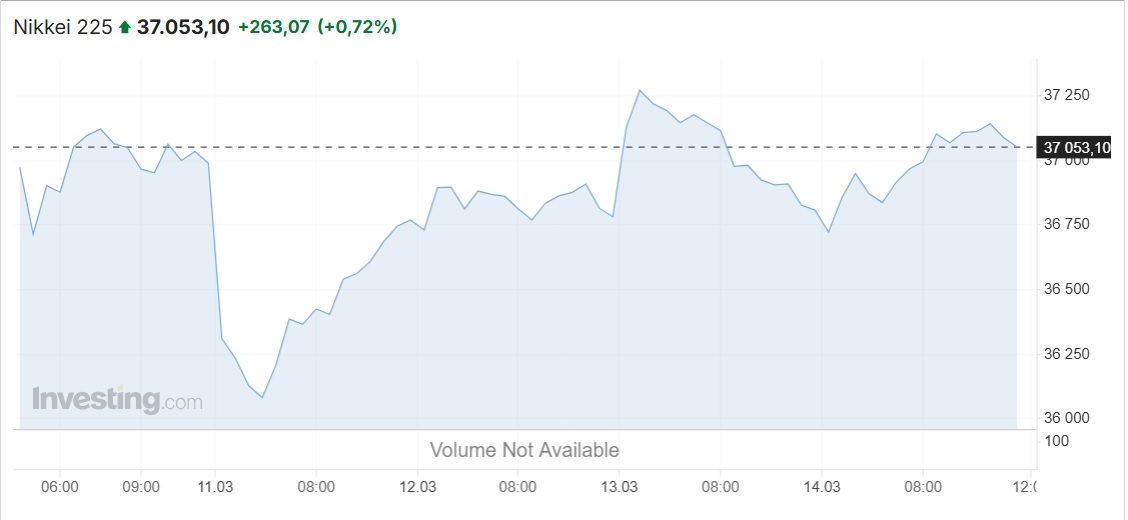1128x520 pixels.
Task: Click the (+0,72%) percentage change
Action: click(x=358, y=27)
